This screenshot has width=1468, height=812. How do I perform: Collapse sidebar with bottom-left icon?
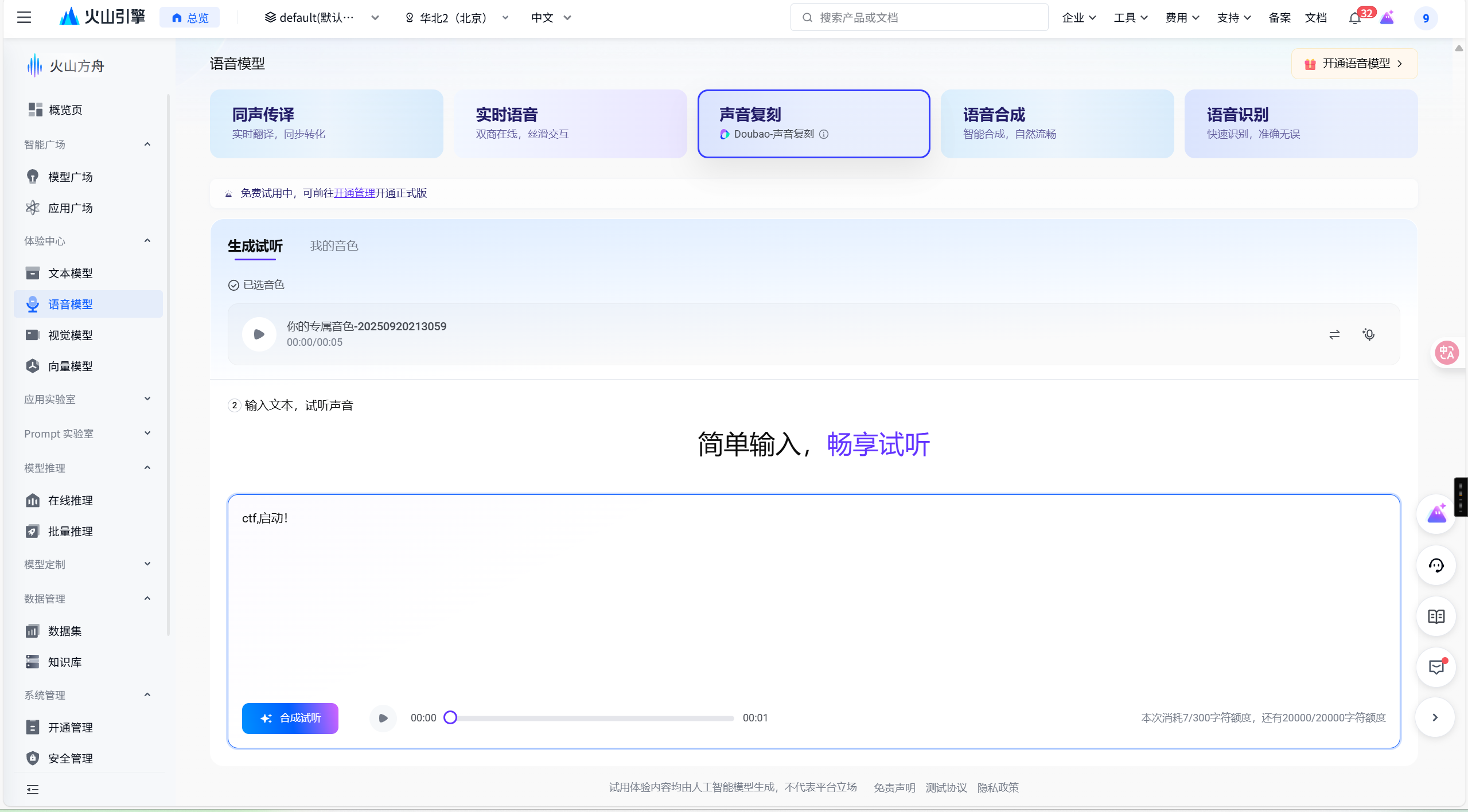(33, 790)
